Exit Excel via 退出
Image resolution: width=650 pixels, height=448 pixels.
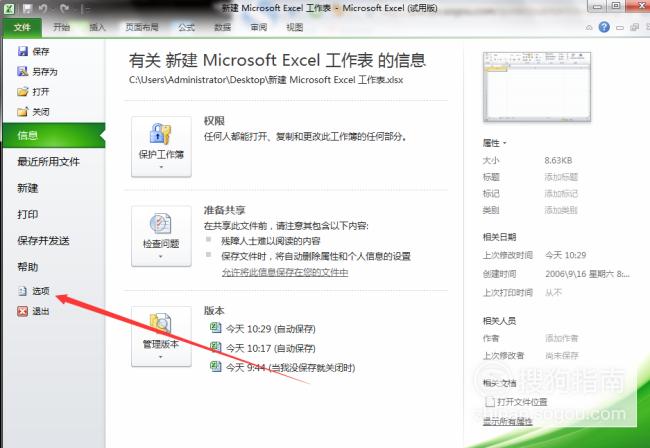click(34, 311)
